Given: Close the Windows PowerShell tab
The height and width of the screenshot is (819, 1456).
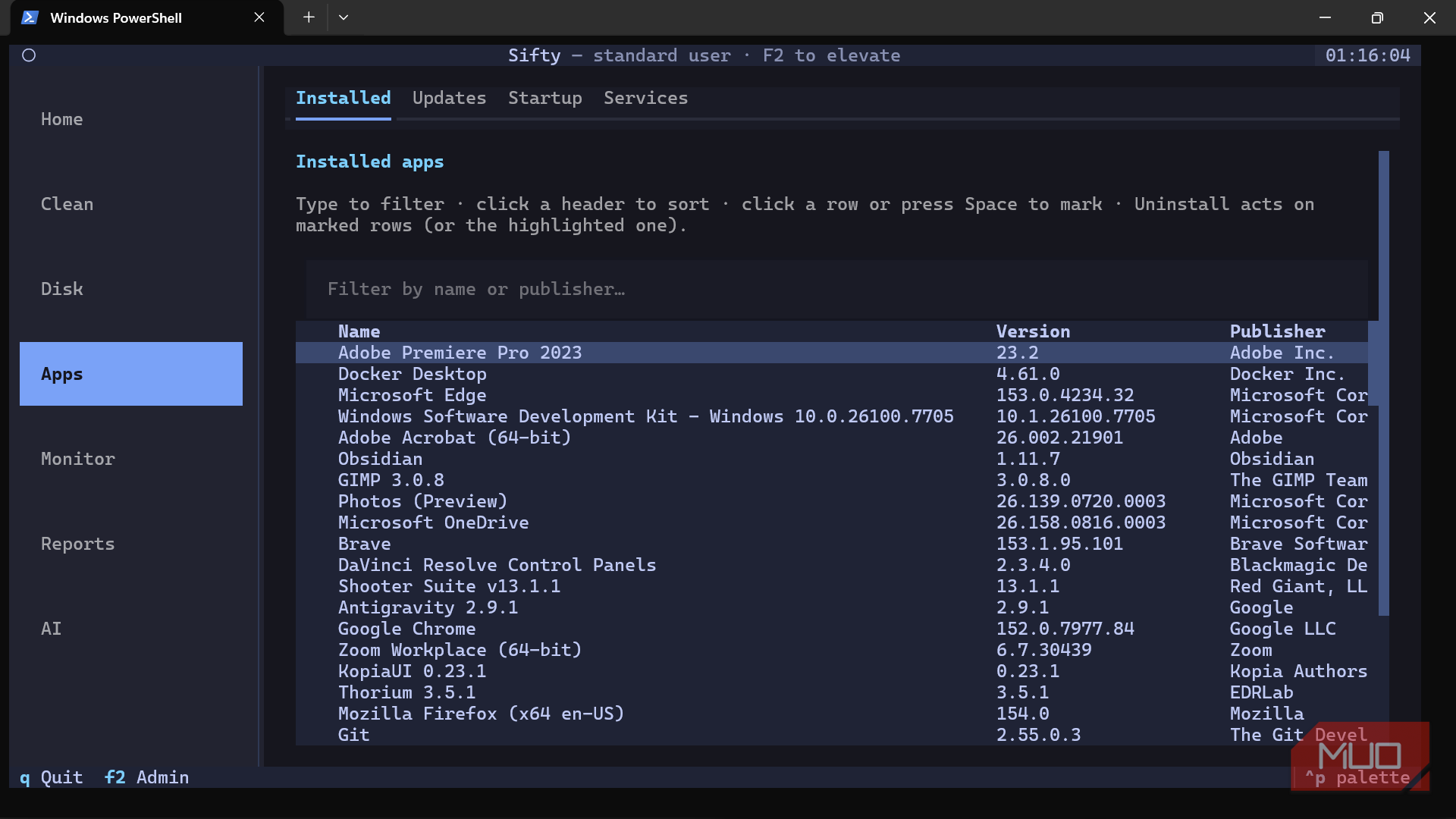Looking at the screenshot, I should click(x=259, y=17).
